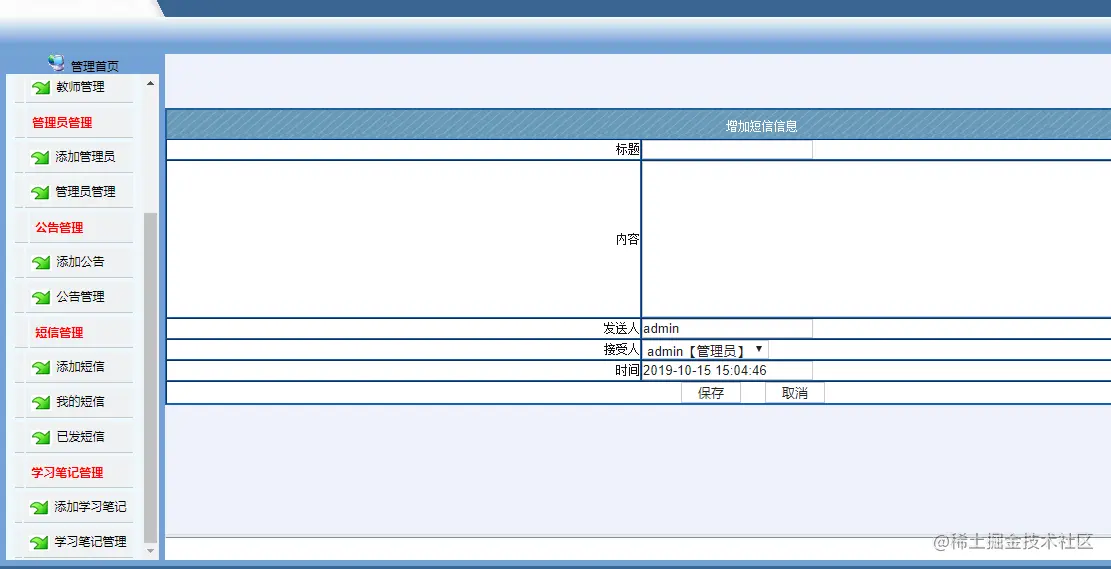This screenshot has height=569, width=1111.
Task: Go to 添加公告 page
Action: click(80, 261)
